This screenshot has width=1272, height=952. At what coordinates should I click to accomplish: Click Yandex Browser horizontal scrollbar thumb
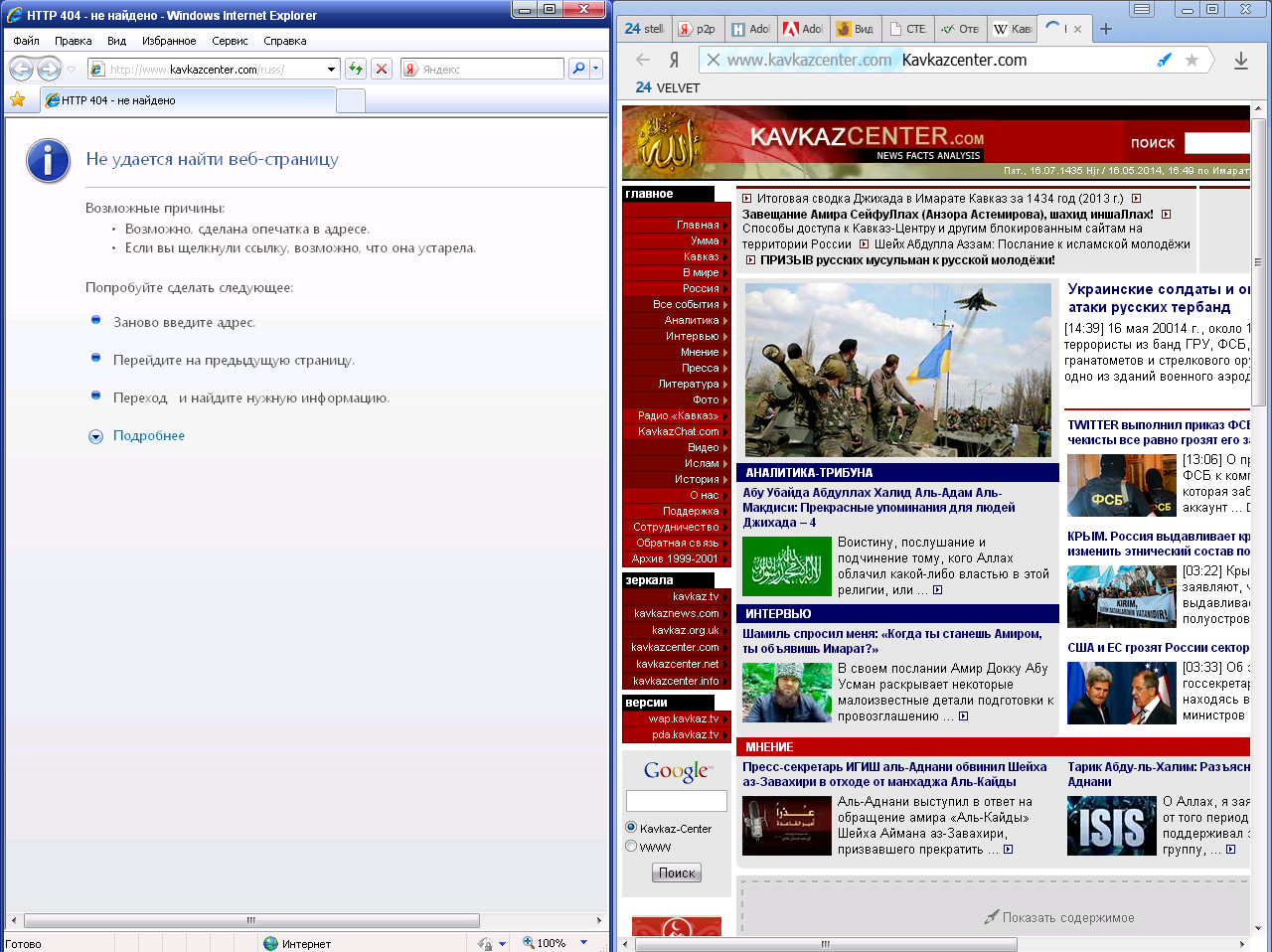pos(826,944)
